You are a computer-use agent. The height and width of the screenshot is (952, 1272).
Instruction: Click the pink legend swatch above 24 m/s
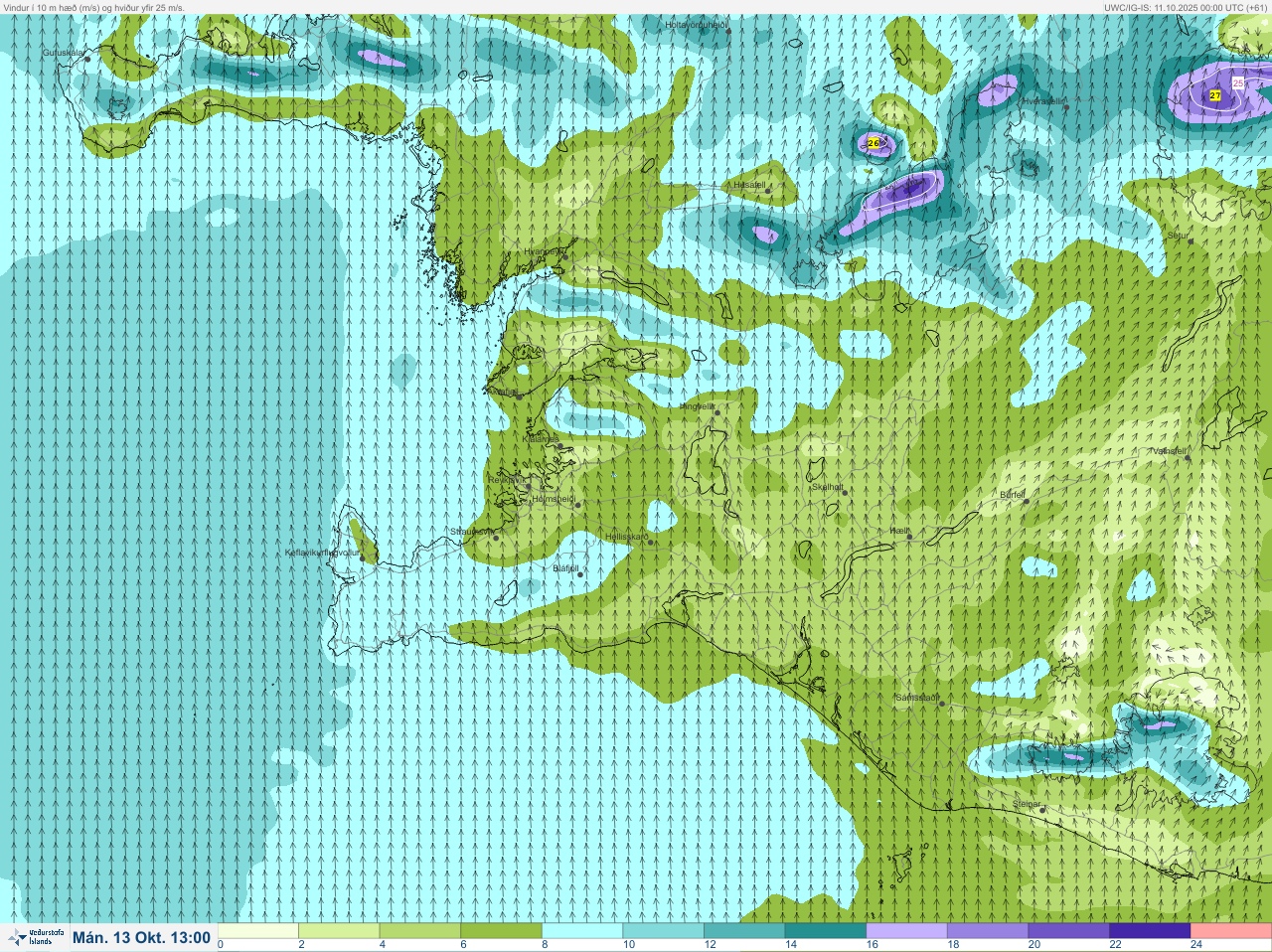(1230, 931)
